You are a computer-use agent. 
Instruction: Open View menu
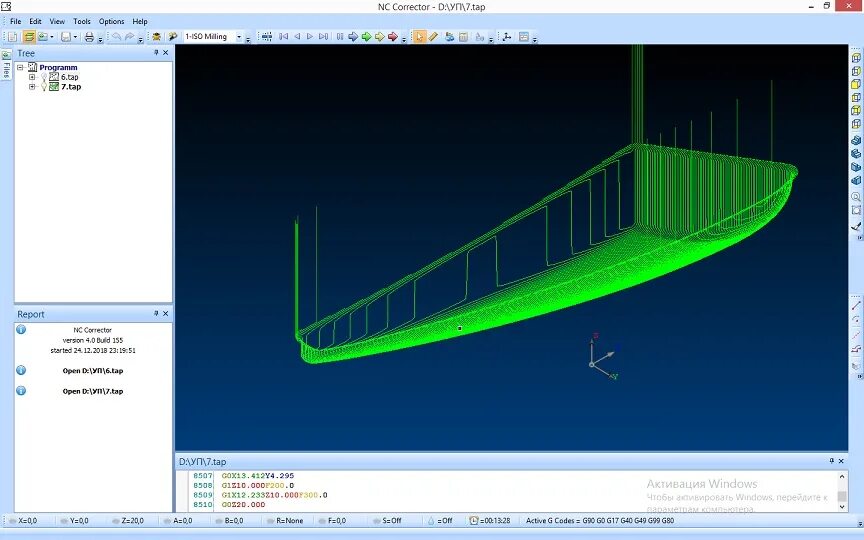click(57, 21)
